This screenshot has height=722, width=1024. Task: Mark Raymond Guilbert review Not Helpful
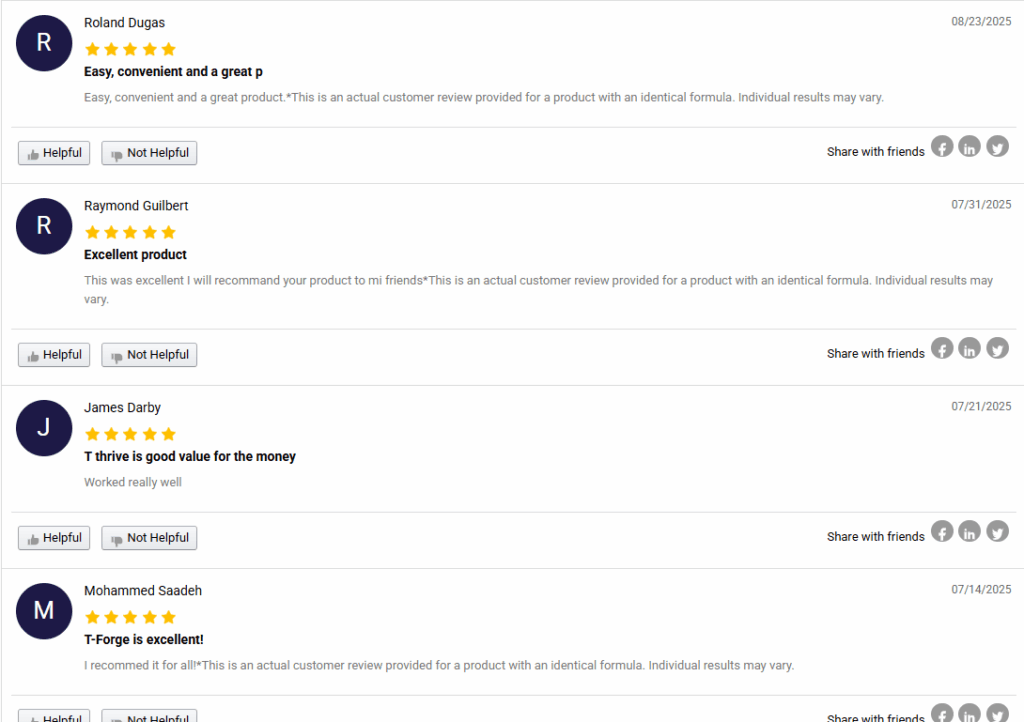click(x=149, y=354)
